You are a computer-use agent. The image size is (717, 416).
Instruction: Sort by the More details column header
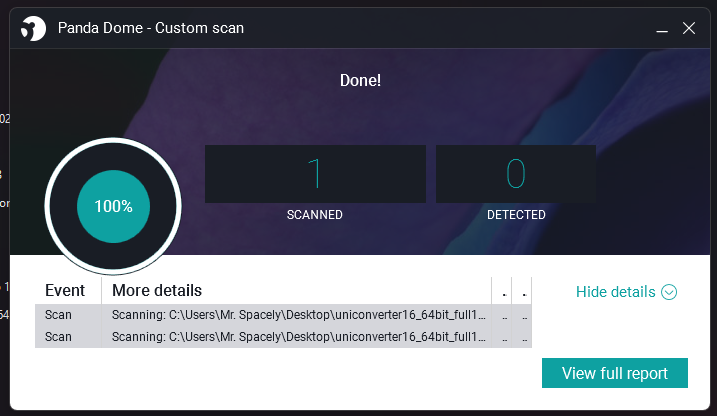[296, 290]
